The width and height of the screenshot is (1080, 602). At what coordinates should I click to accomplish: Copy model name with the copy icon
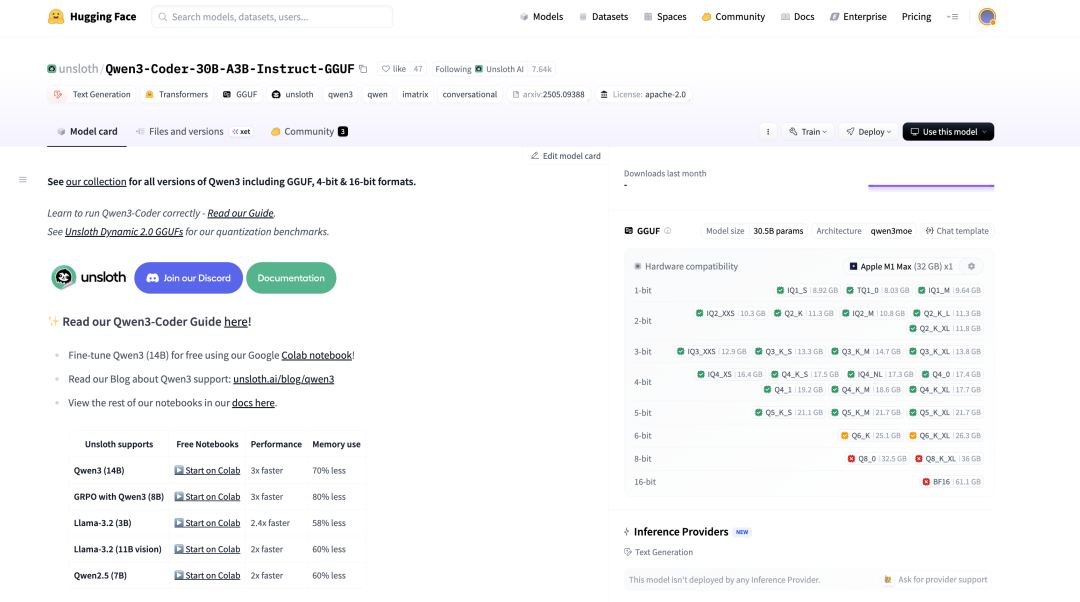click(x=363, y=69)
